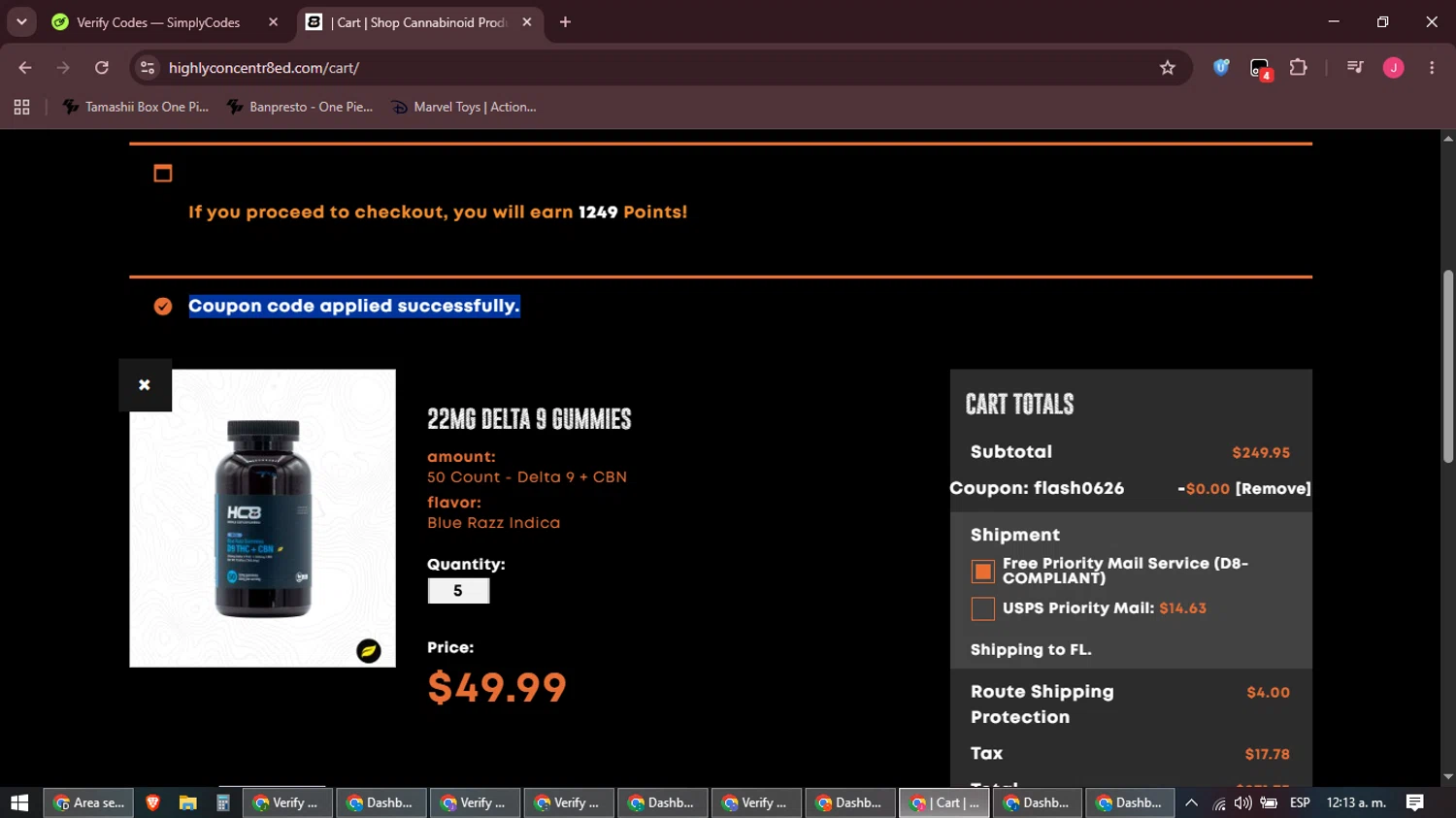Open the media controls icon

(x=1355, y=67)
